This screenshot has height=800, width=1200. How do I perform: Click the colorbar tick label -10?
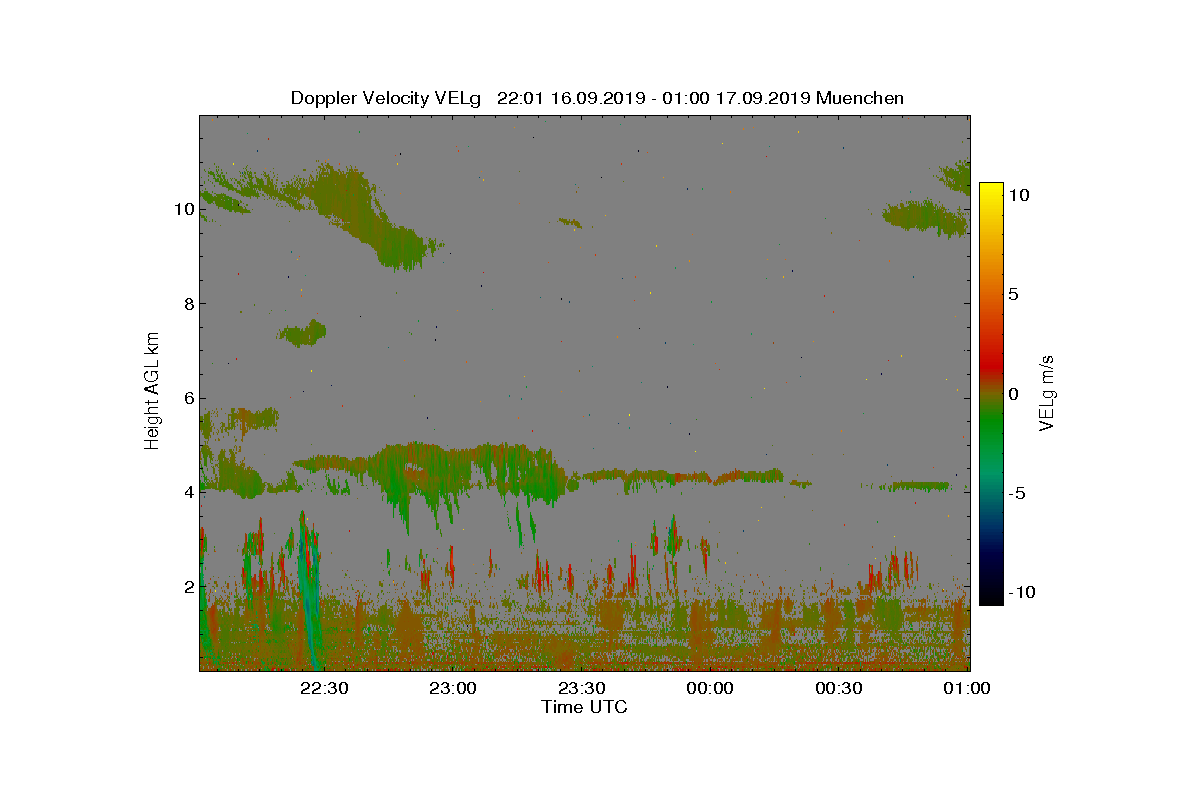point(1020,592)
